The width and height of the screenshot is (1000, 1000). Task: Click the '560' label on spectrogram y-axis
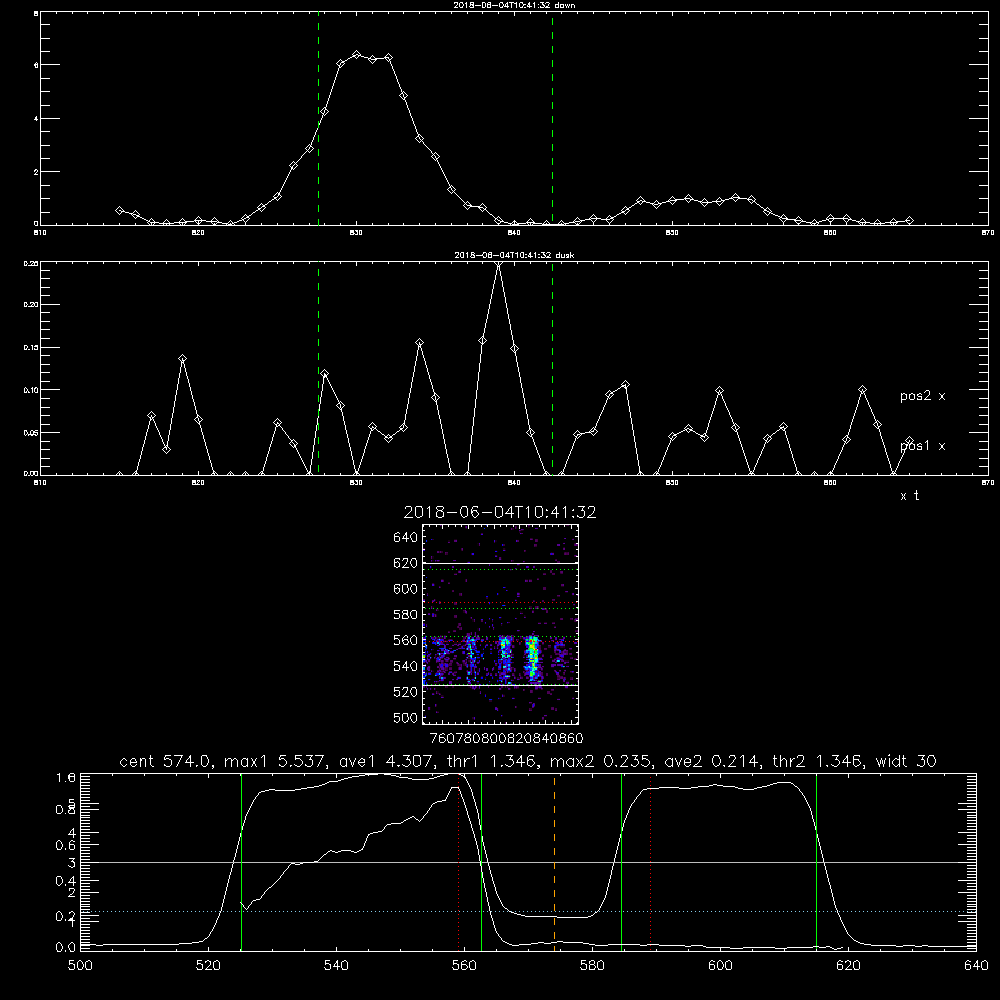pos(406,640)
